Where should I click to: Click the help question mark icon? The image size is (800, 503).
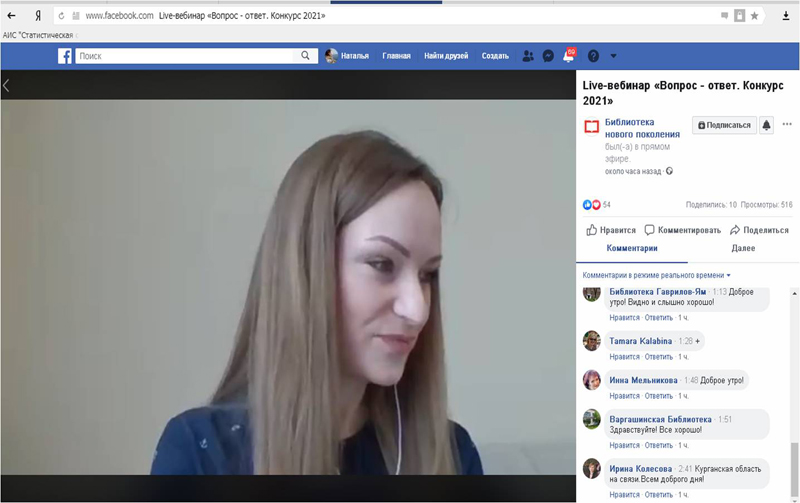pos(593,56)
